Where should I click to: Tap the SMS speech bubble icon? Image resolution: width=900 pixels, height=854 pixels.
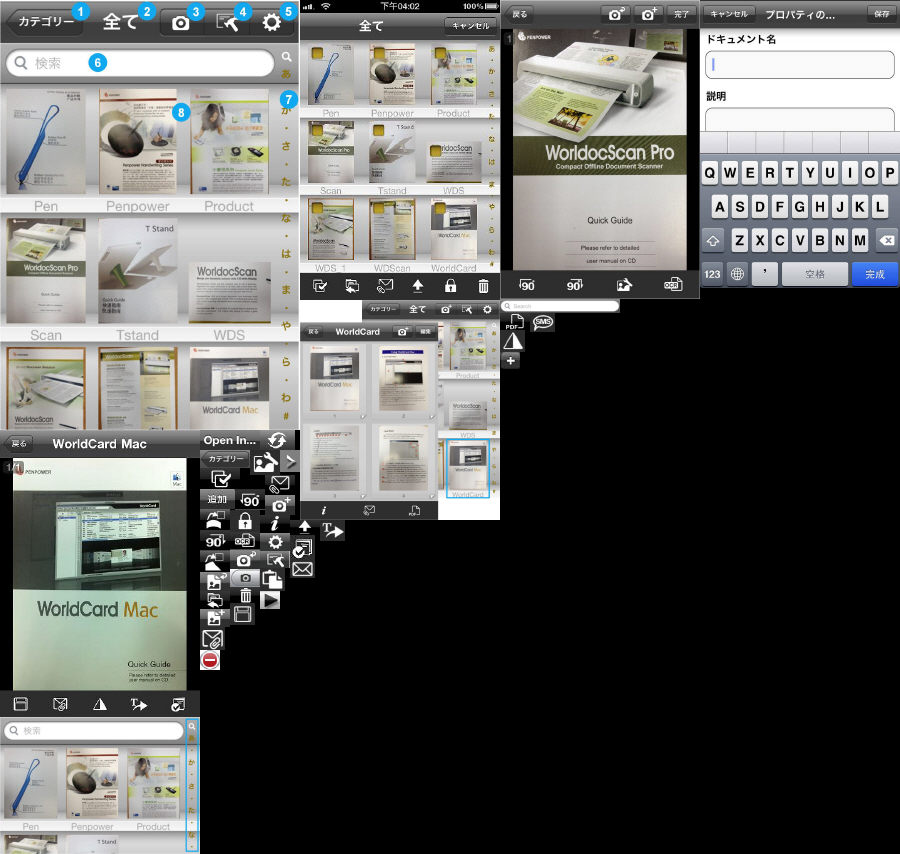pos(543,322)
